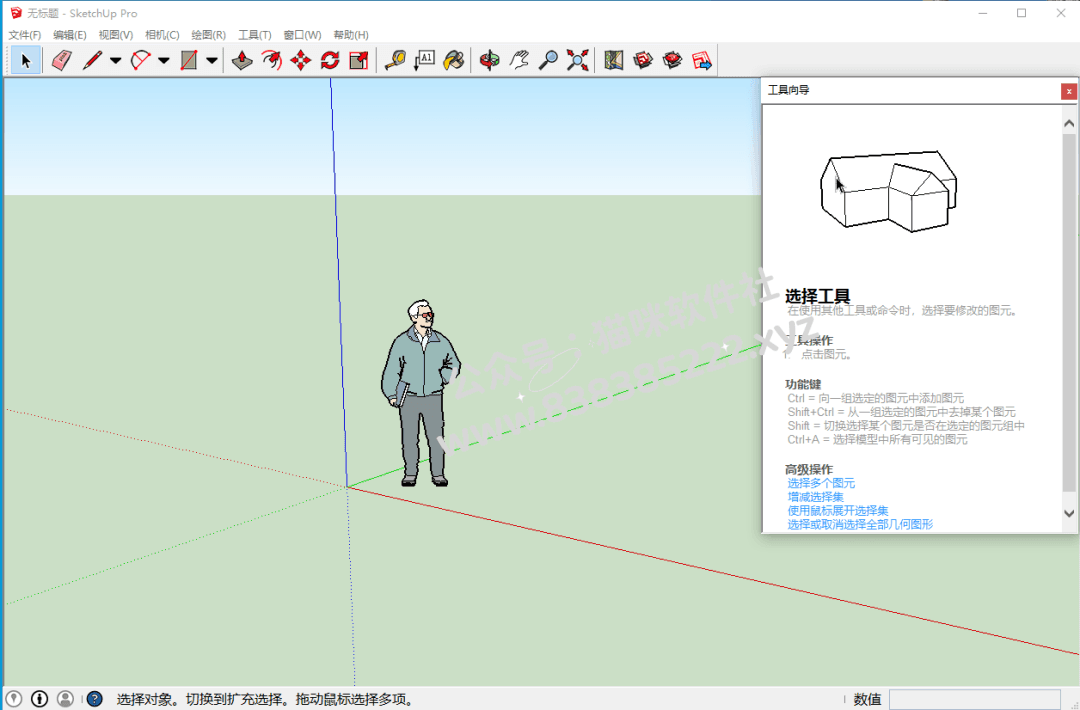Select the Orbit tool

click(490, 61)
